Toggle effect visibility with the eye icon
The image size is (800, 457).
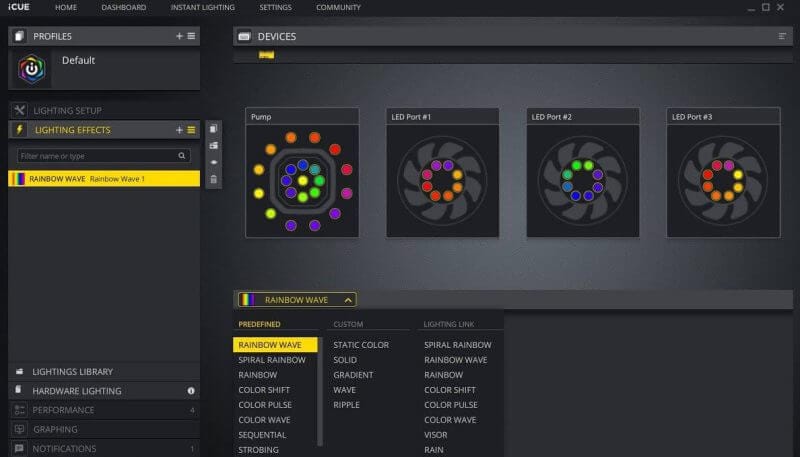pyautogui.click(x=214, y=162)
